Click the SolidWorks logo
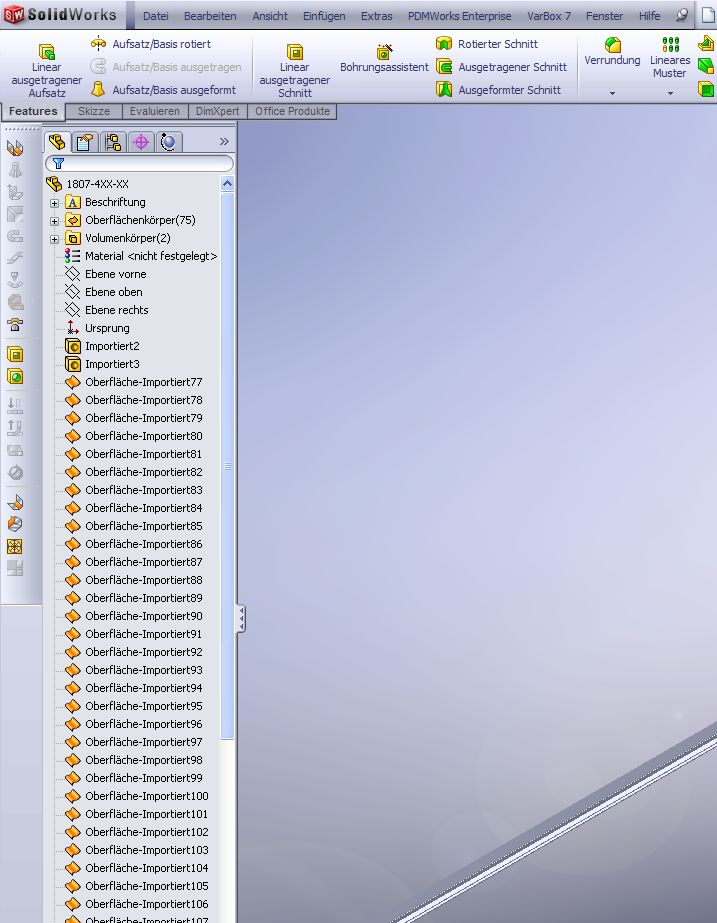717x923 pixels. 60,14
